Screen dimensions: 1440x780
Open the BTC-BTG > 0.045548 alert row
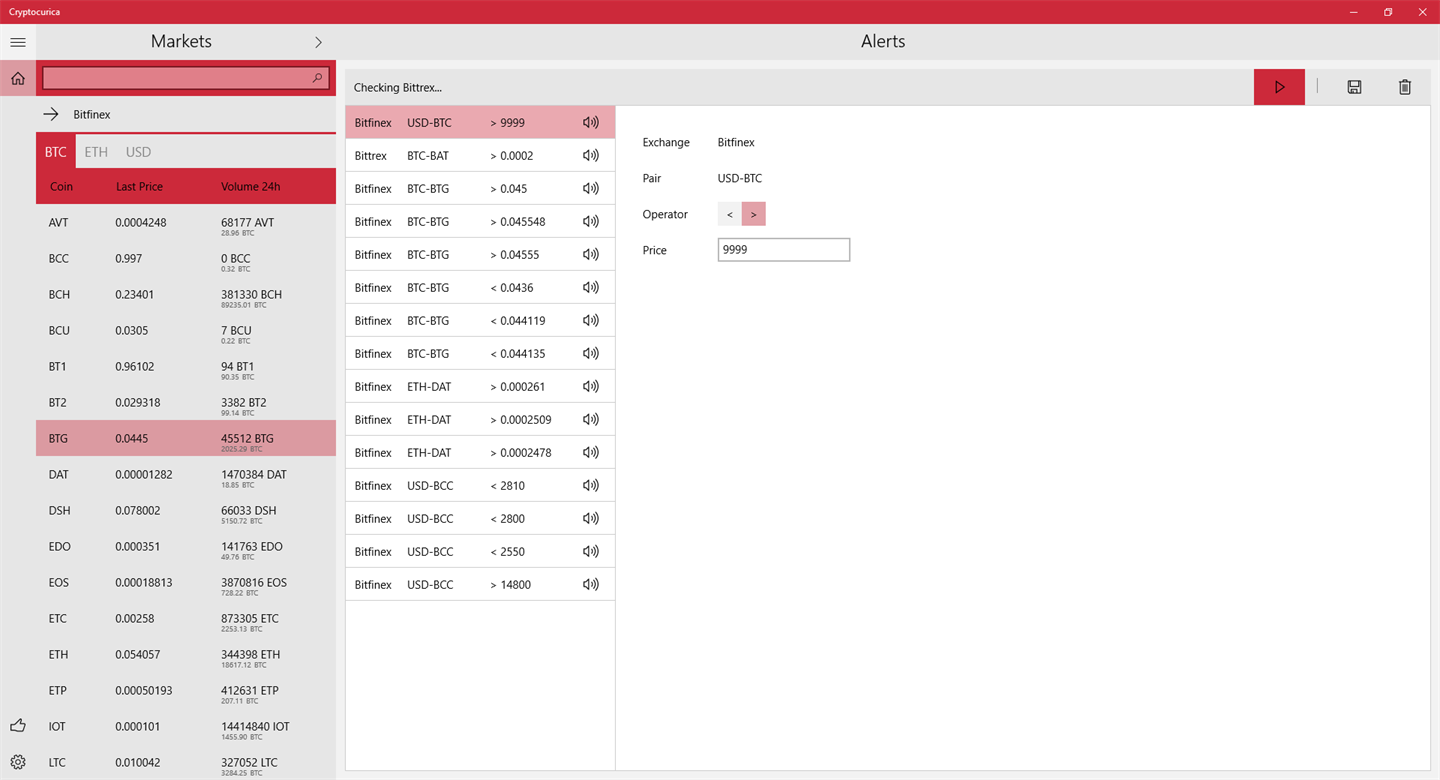tap(480, 221)
